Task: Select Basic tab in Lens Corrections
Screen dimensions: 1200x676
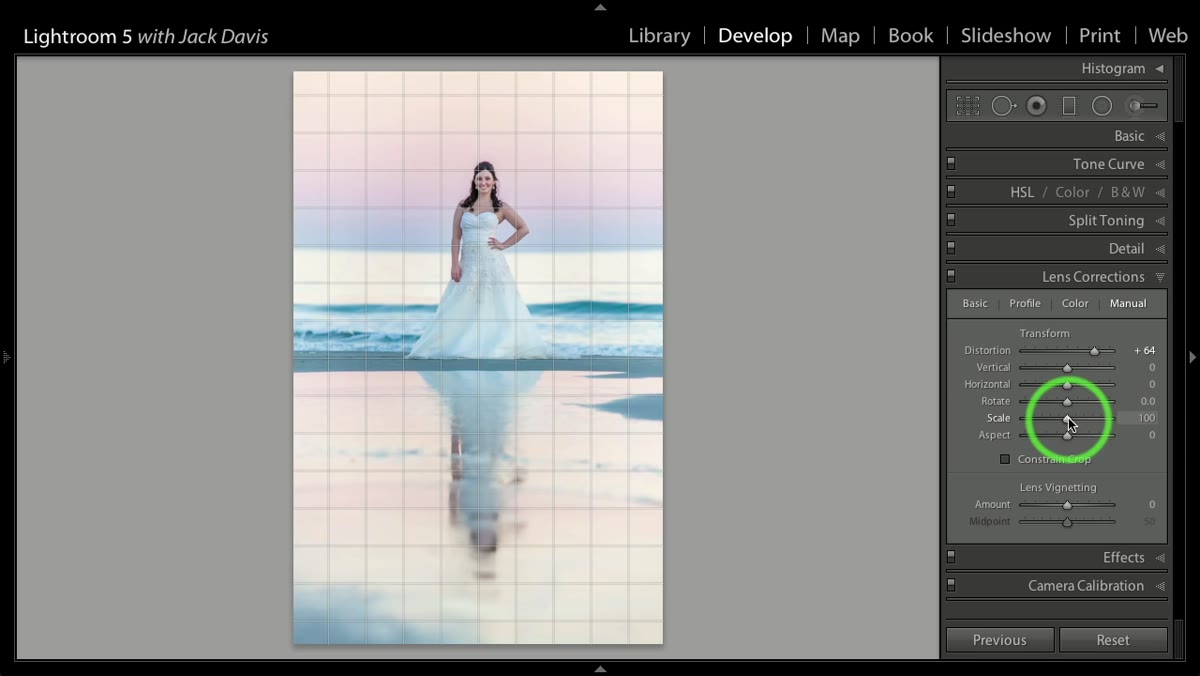Action: 974,303
